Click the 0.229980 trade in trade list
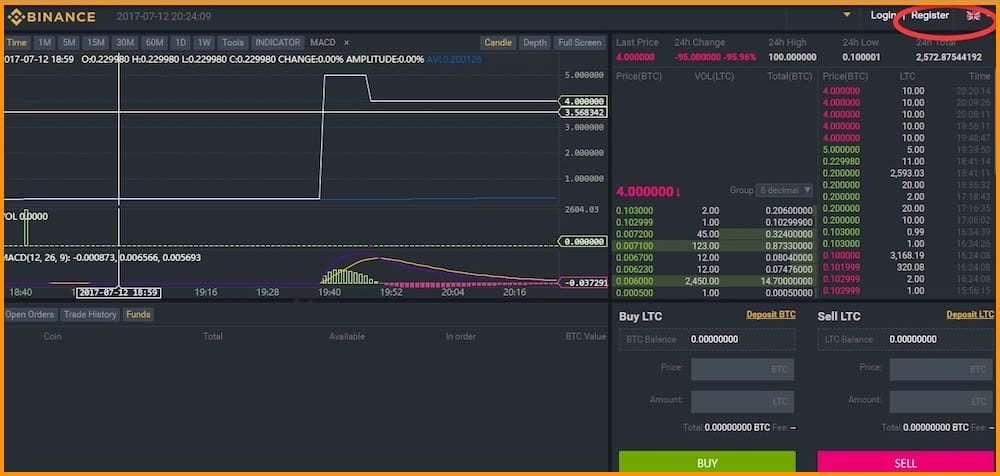This screenshot has height=476, width=1000. click(x=907, y=161)
